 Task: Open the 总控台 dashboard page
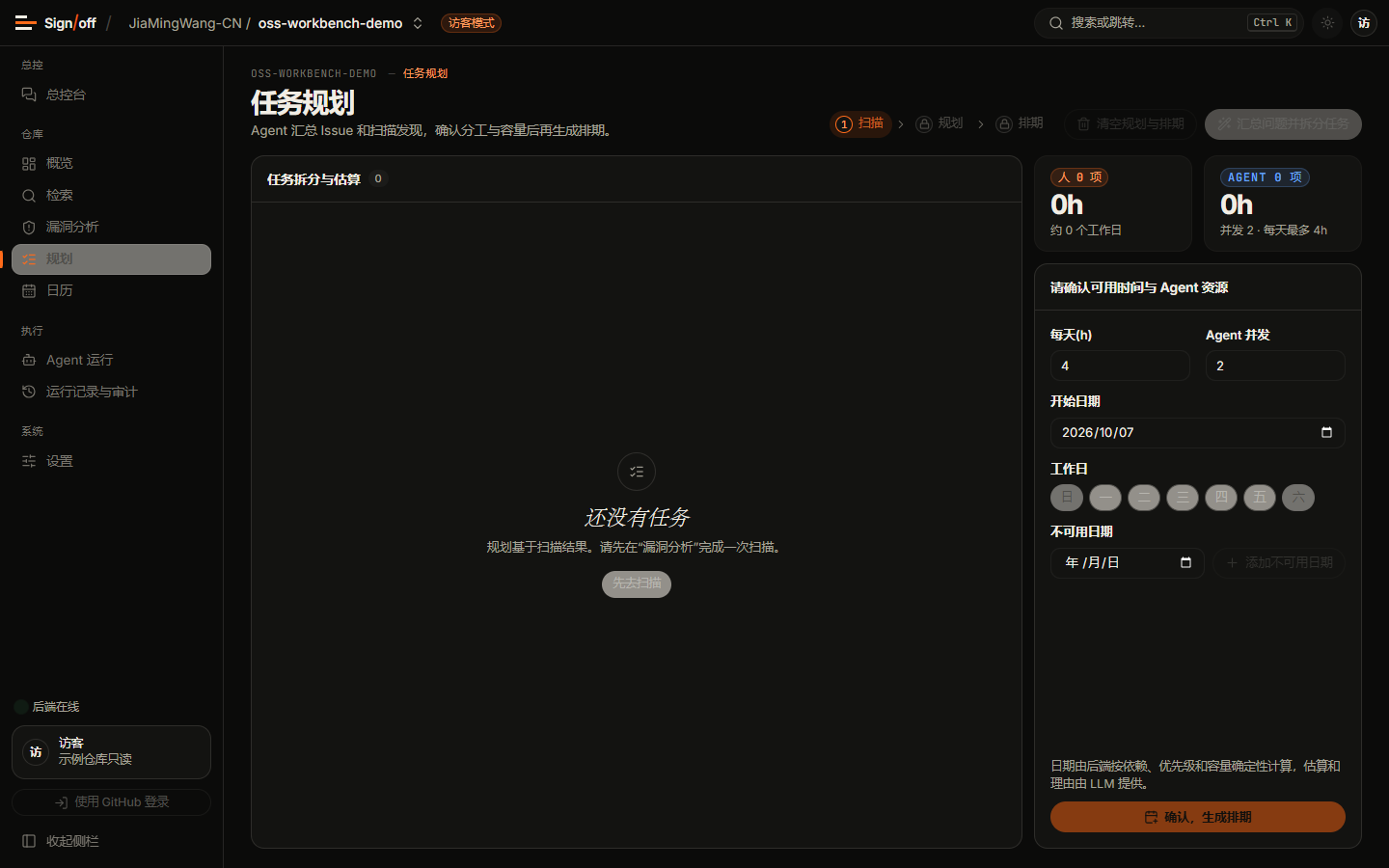click(111, 95)
